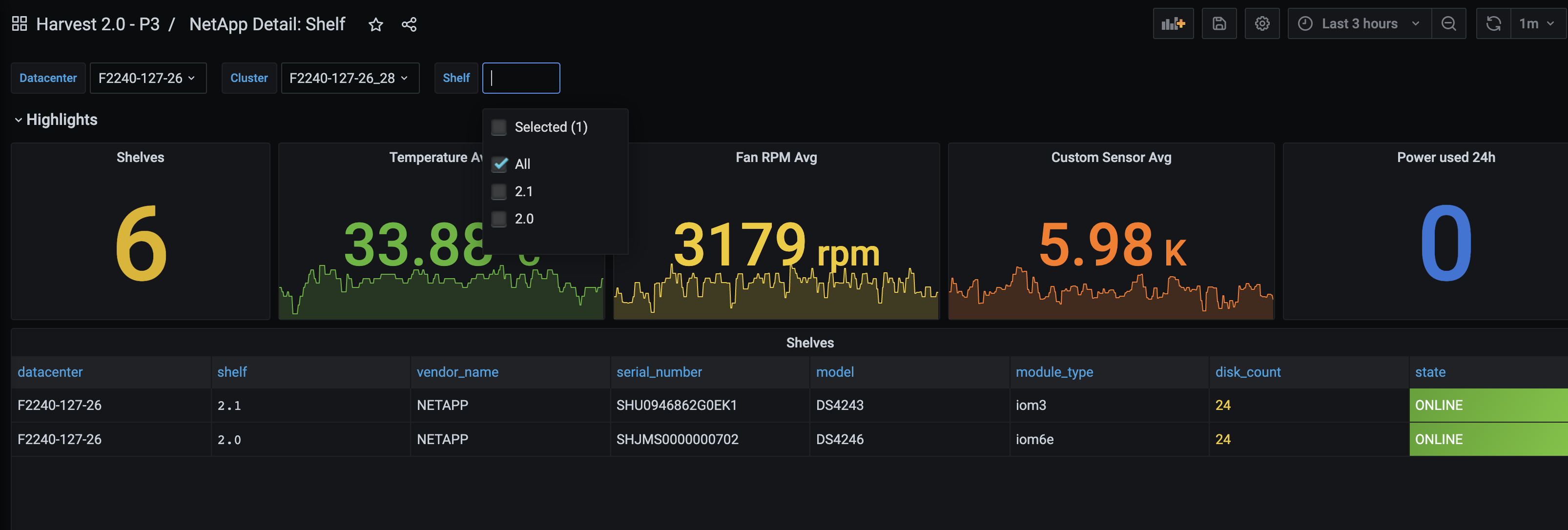Image resolution: width=1568 pixels, height=530 pixels.
Task: Save the dashboard using the save icon
Action: (1219, 23)
